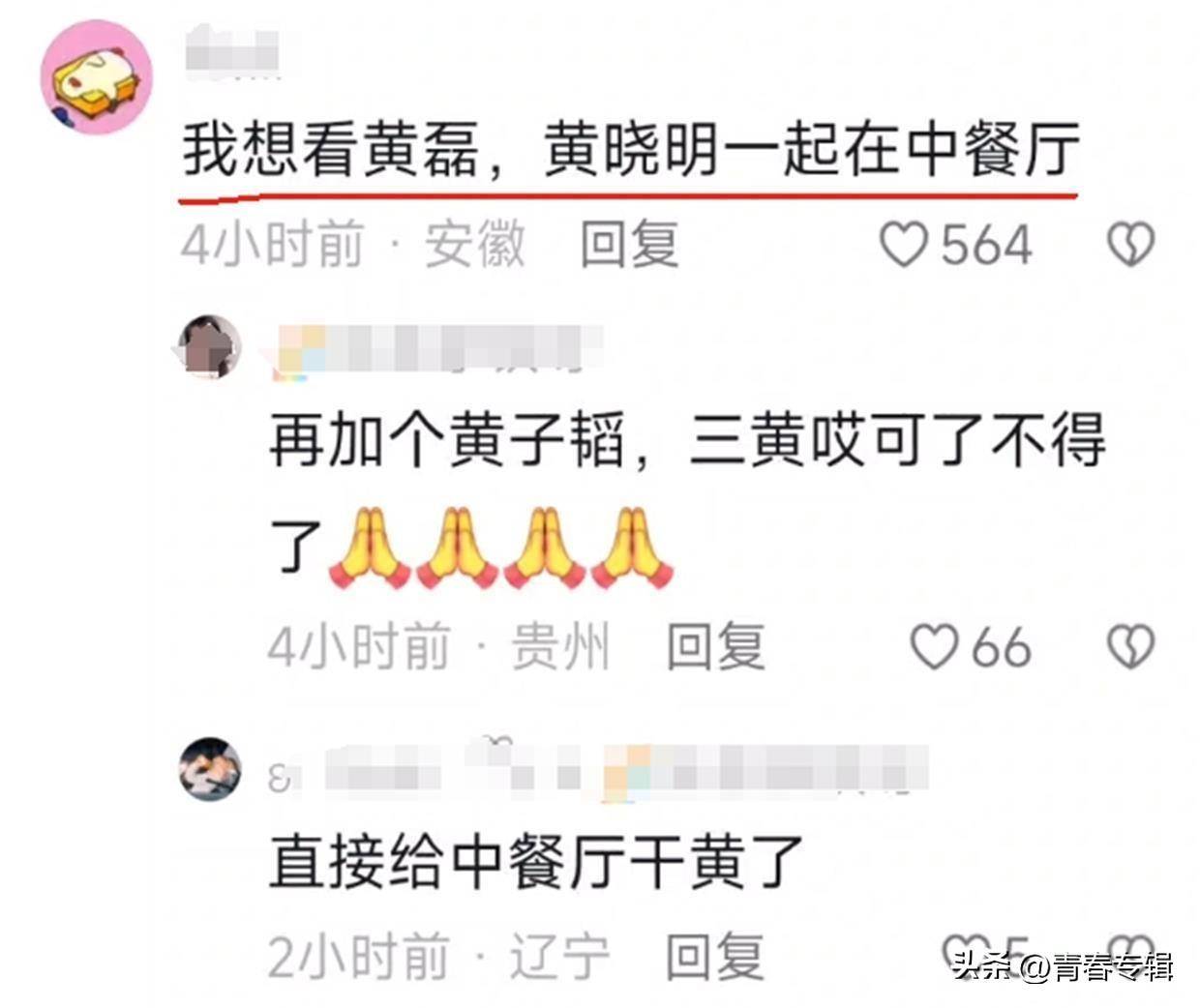
Task: Open the third commenter's avatar
Action: pyautogui.click(x=211, y=769)
